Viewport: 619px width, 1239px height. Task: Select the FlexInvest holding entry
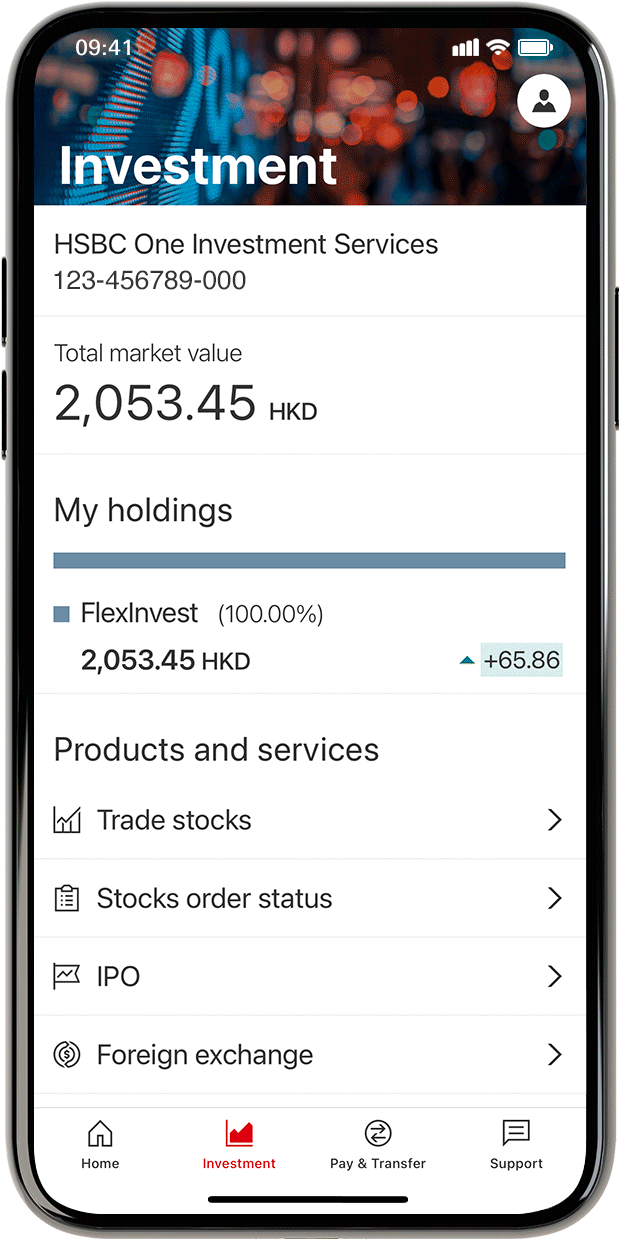point(140,613)
